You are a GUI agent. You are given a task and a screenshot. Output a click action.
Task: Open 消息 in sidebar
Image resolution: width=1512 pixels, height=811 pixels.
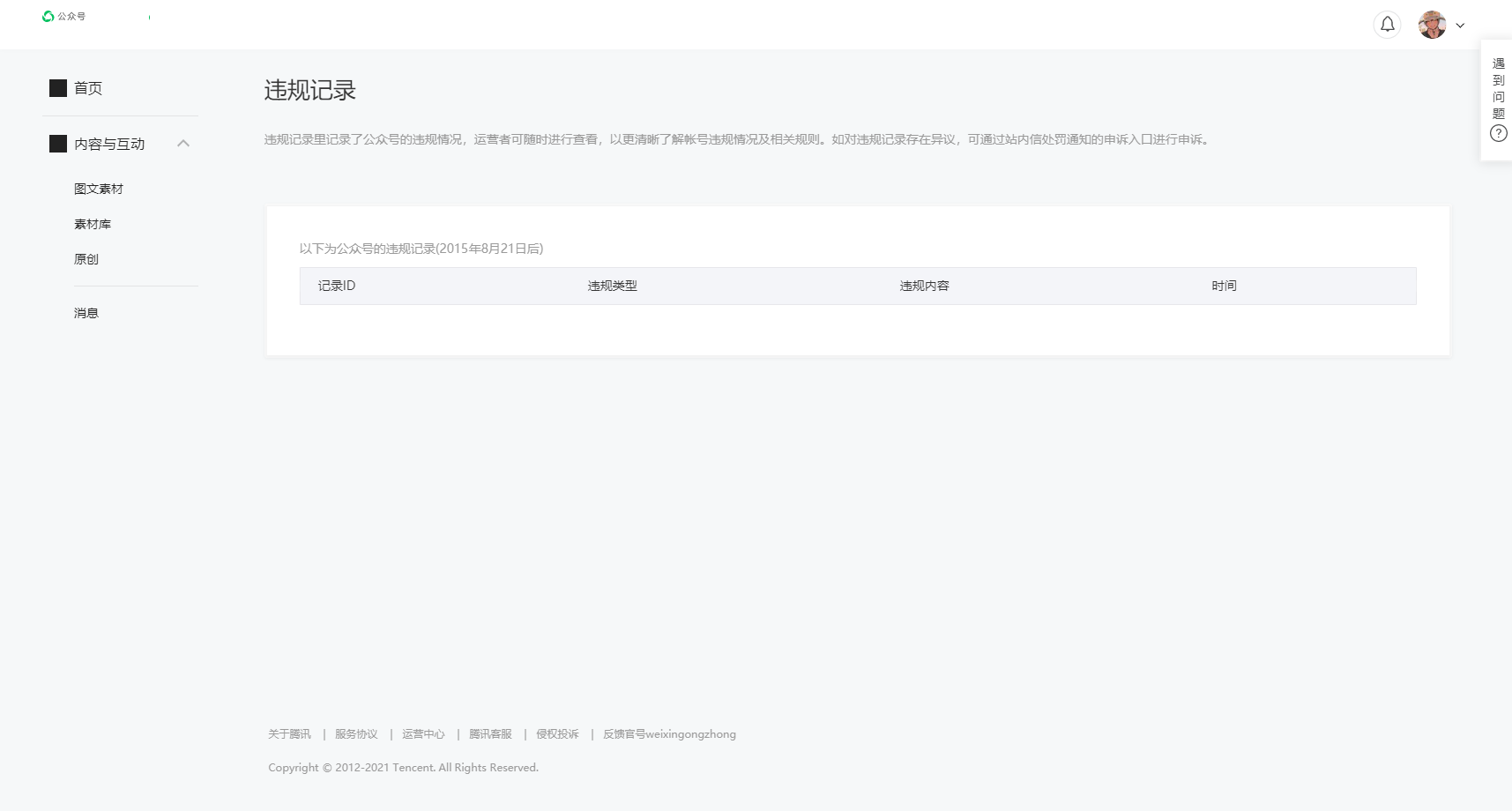(86, 313)
